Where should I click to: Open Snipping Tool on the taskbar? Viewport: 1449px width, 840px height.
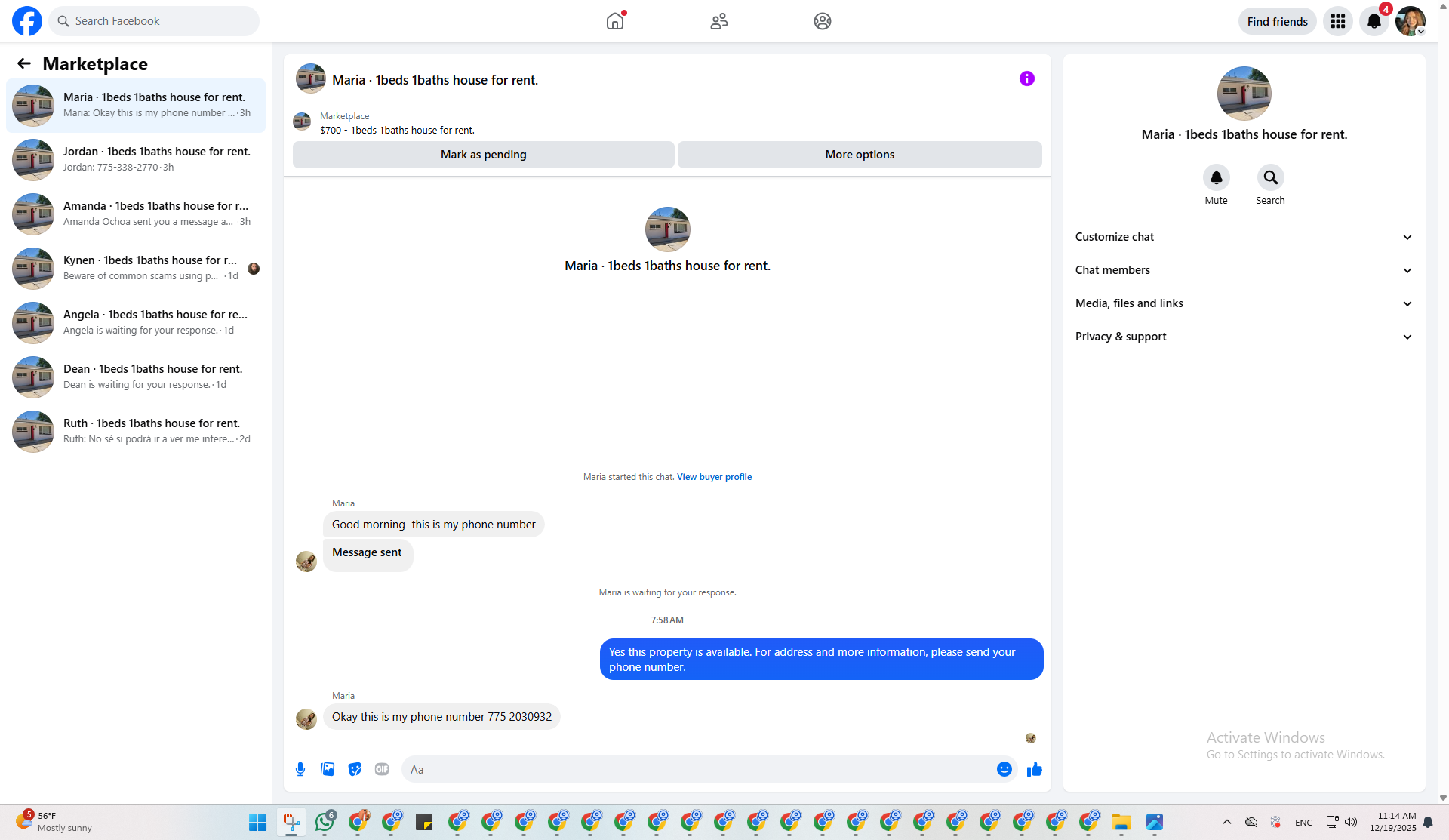[291, 822]
